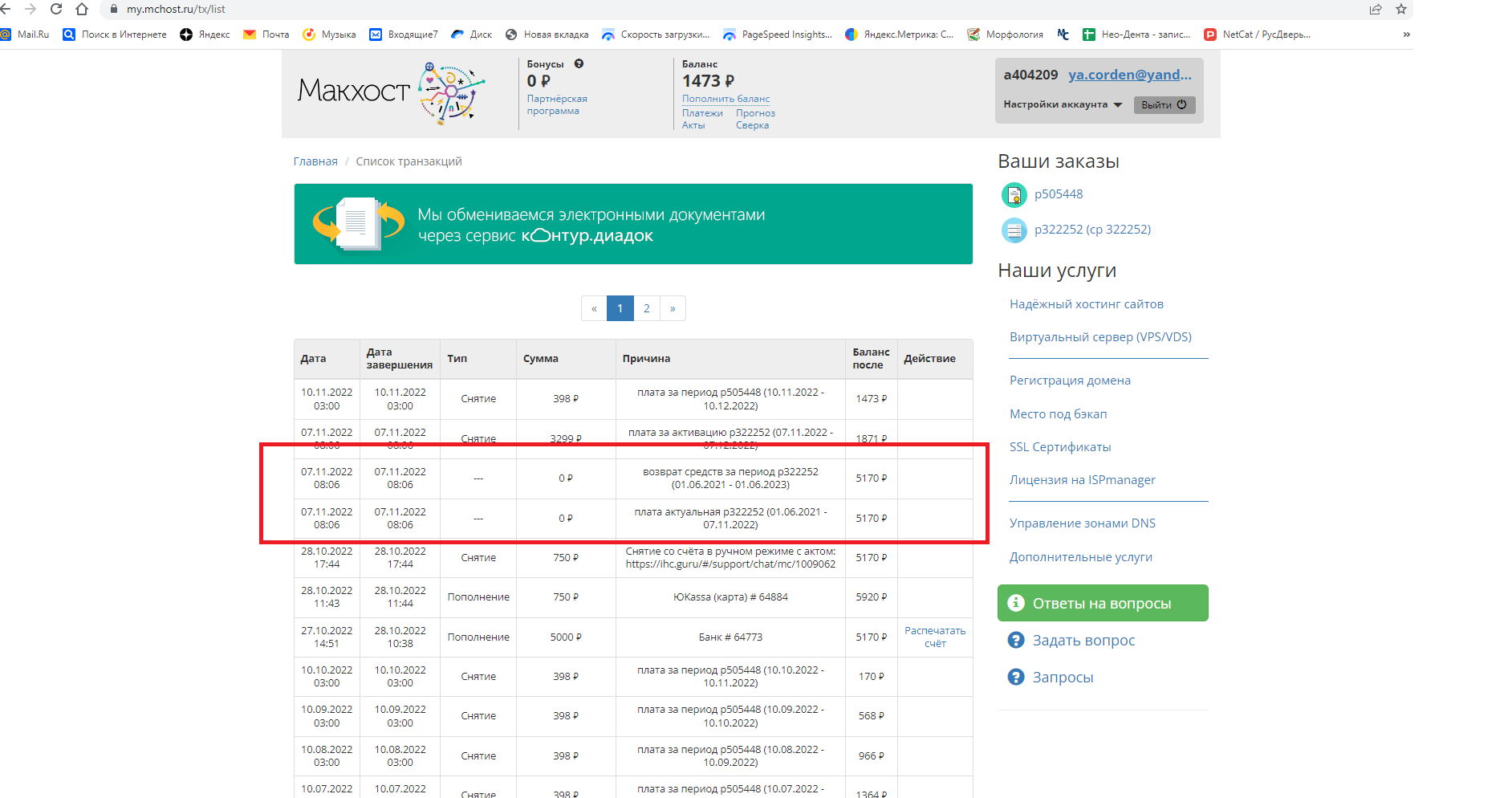Open order p322252 server icon
This screenshot has height=798, width=1512.
[x=1014, y=230]
